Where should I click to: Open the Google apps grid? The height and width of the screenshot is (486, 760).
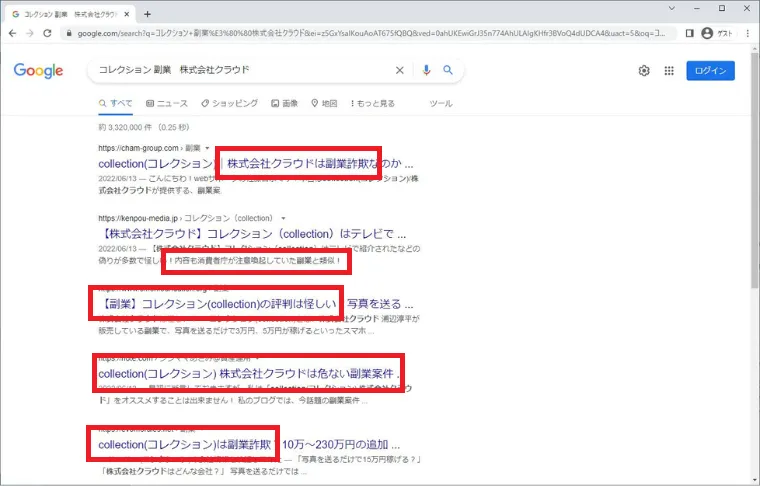click(669, 71)
